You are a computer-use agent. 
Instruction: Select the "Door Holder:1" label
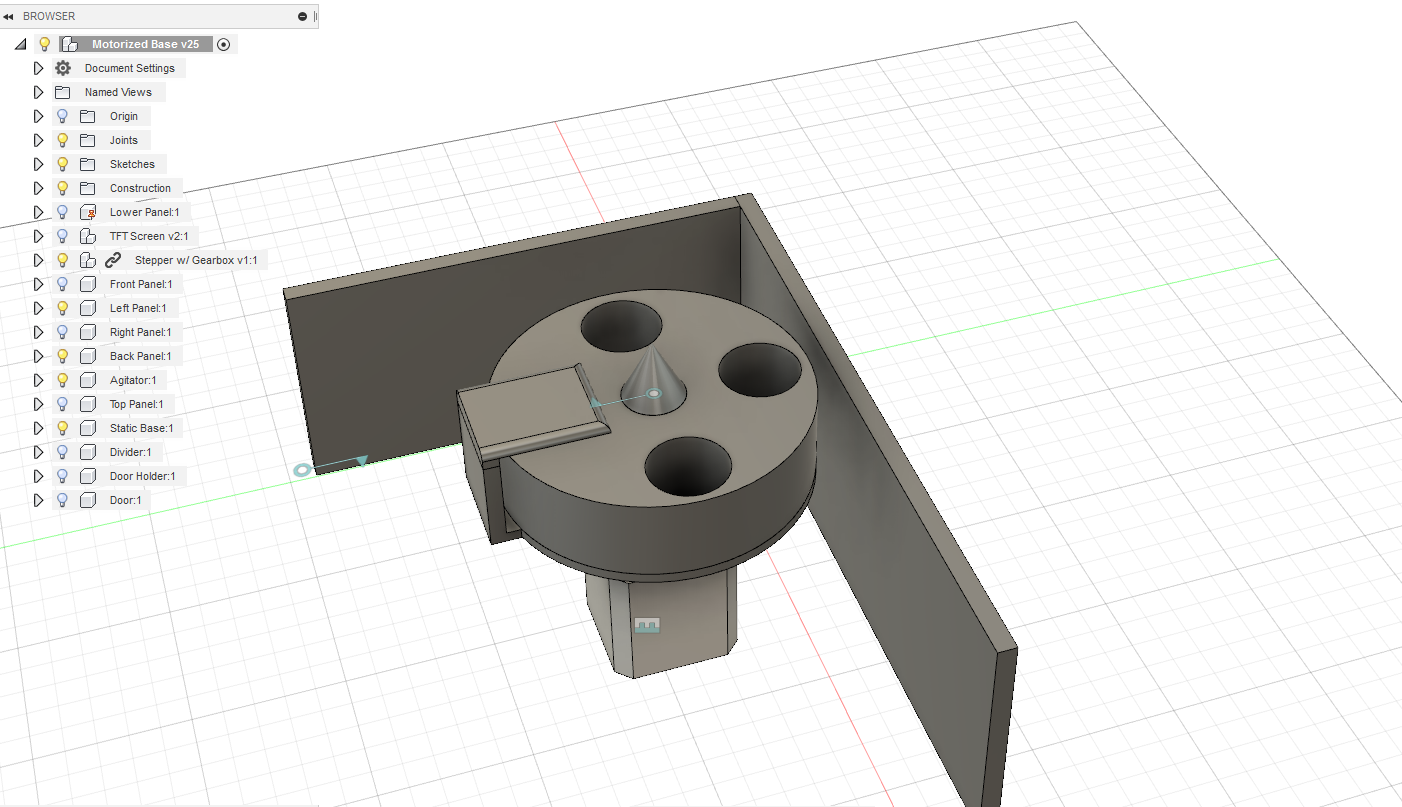pos(143,476)
